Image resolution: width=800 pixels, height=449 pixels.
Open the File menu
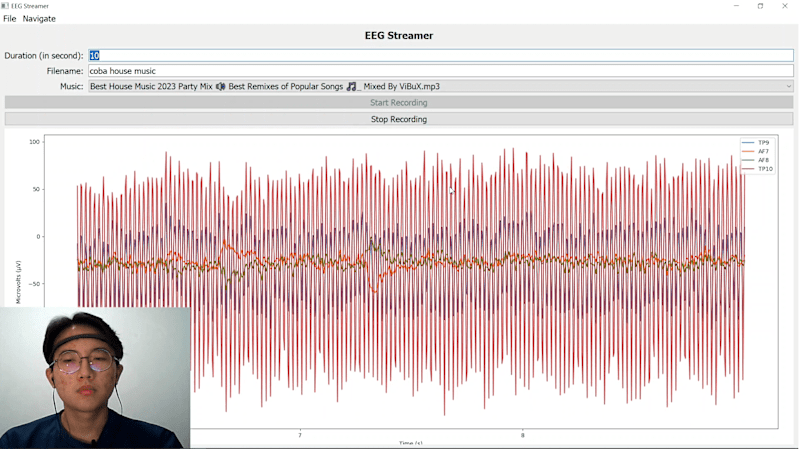[9, 18]
